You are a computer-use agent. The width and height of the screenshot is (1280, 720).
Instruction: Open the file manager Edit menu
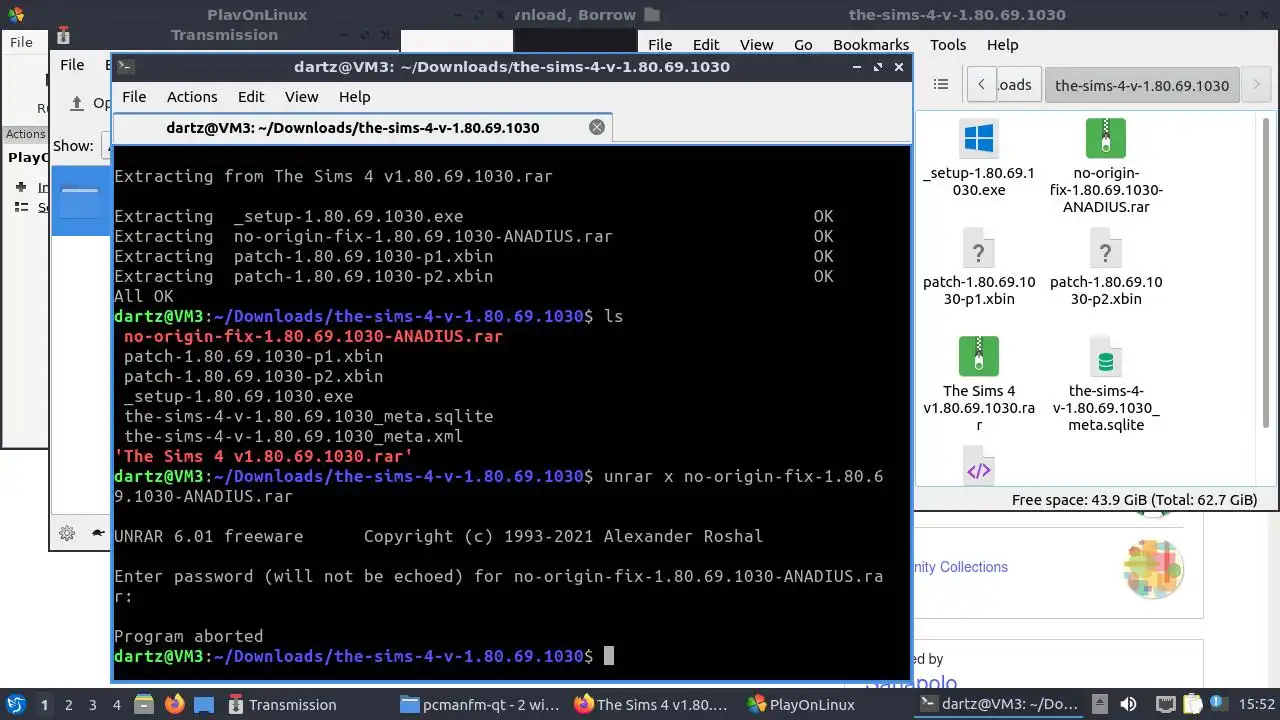pyautogui.click(x=706, y=45)
